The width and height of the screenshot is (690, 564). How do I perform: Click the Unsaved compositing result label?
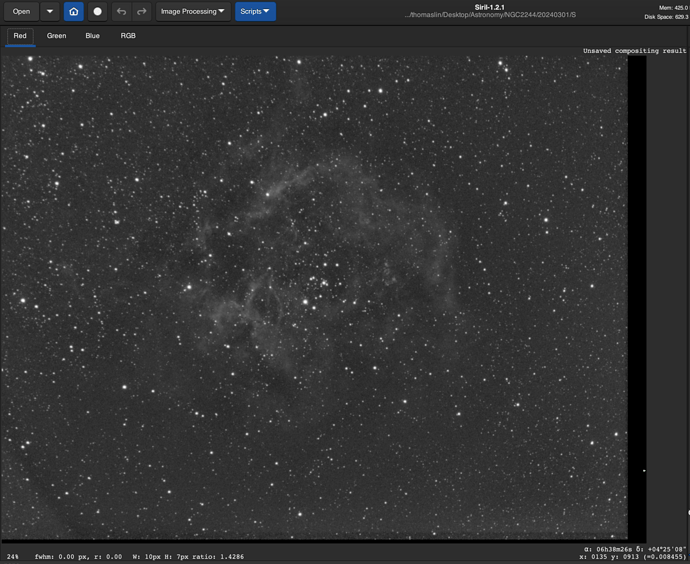(x=635, y=51)
